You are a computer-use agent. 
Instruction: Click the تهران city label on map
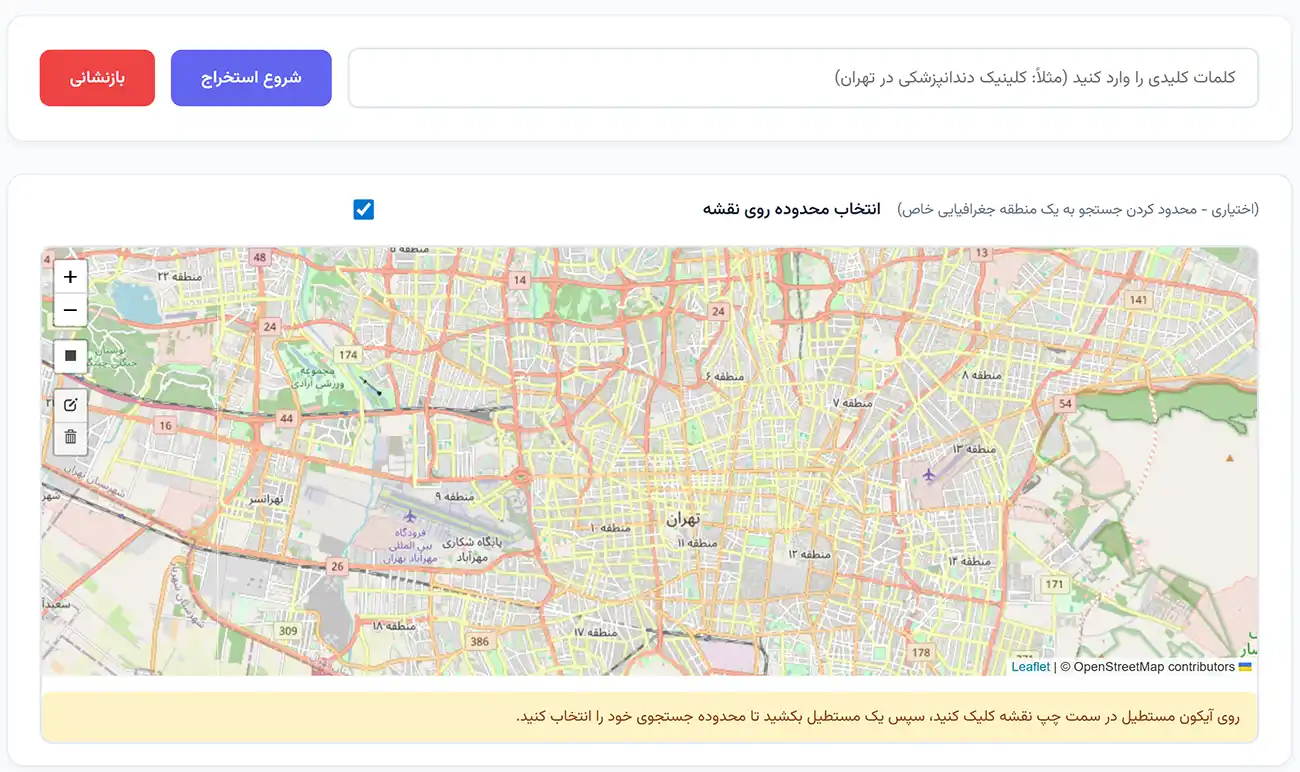click(x=683, y=519)
